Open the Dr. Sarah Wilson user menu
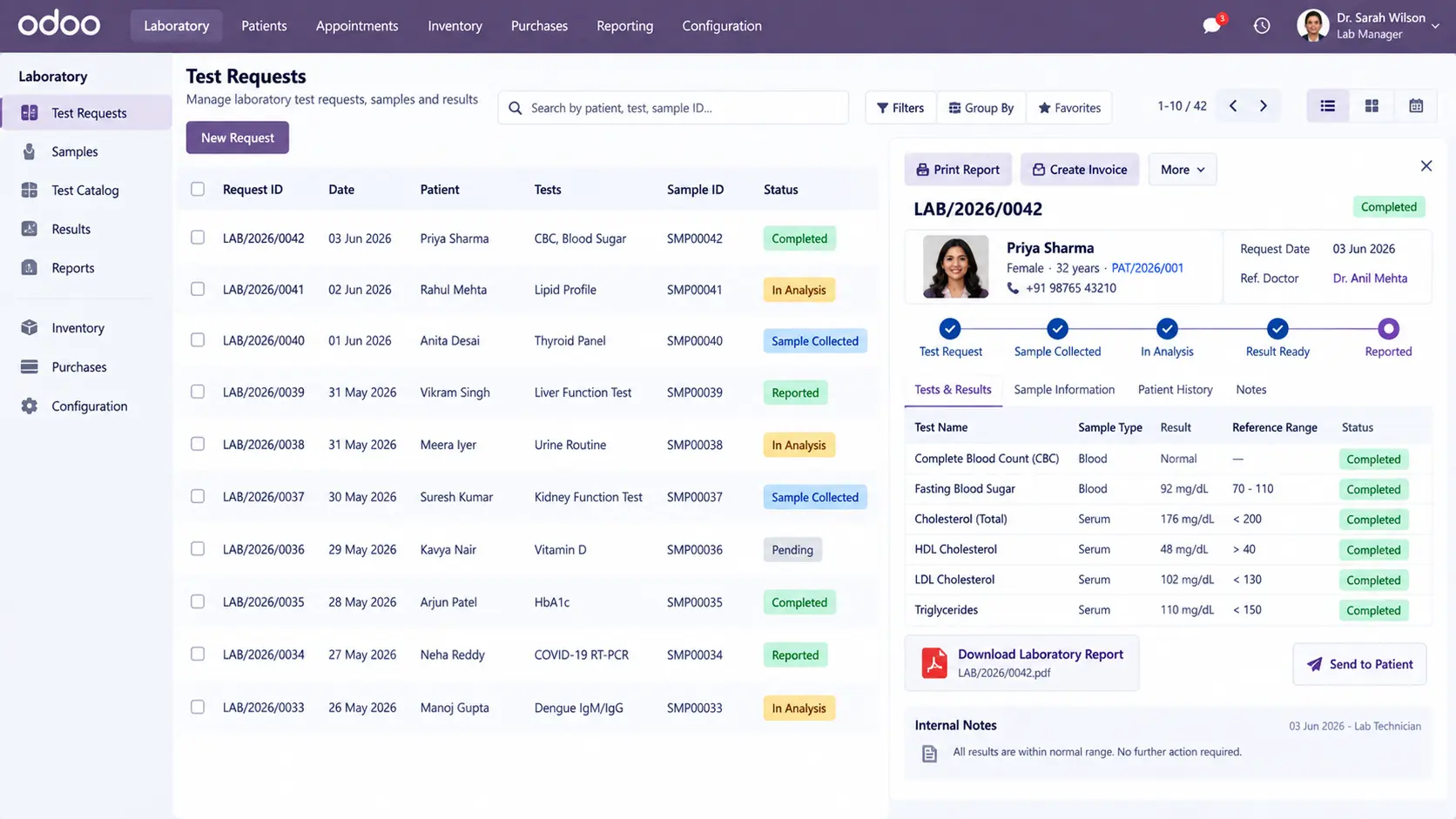The image size is (1456, 819). (x=1367, y=25)
